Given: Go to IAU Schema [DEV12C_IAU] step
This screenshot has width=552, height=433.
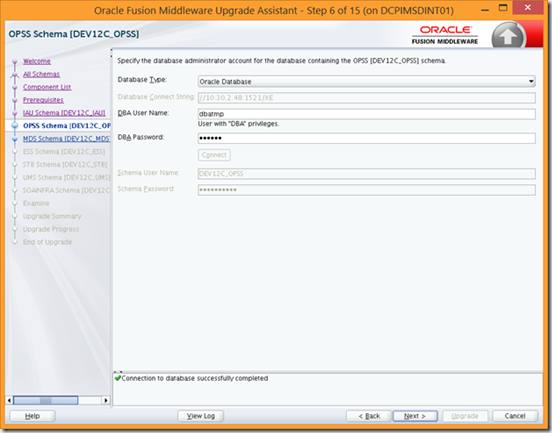Looking at the screenshot, I should click(x=64, y=113).
